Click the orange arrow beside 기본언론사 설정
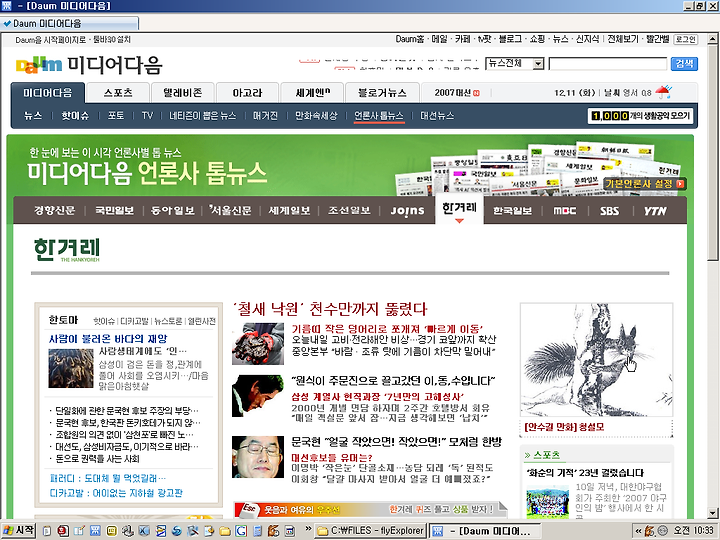This screenshot has width=720, height=540. 681,184
